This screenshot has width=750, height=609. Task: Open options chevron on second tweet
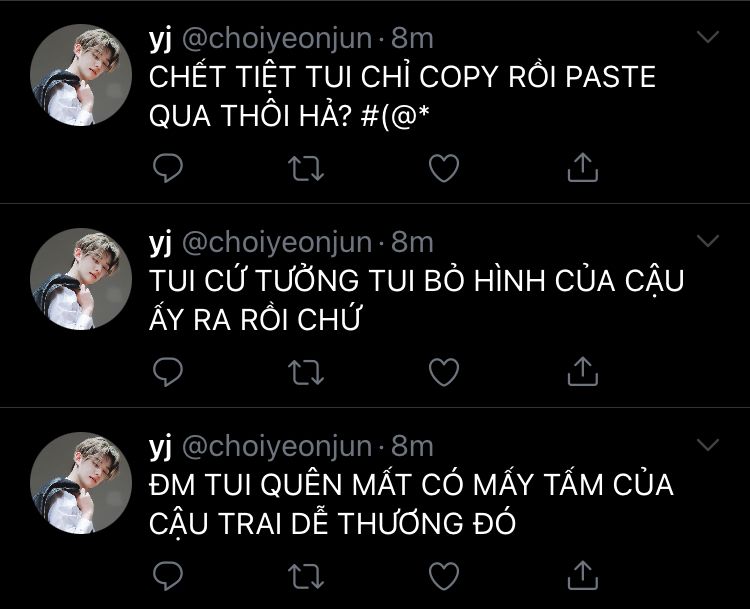point(708,241)
